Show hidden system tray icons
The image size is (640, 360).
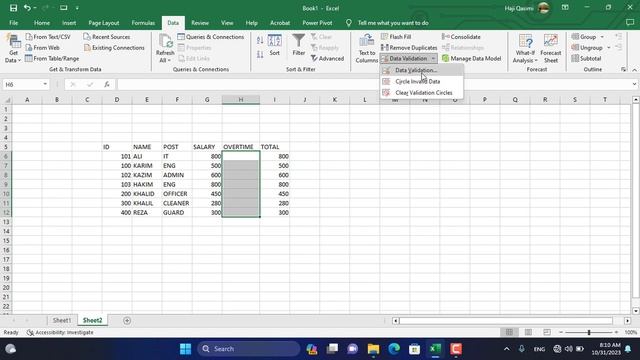[x=507, y=349]
